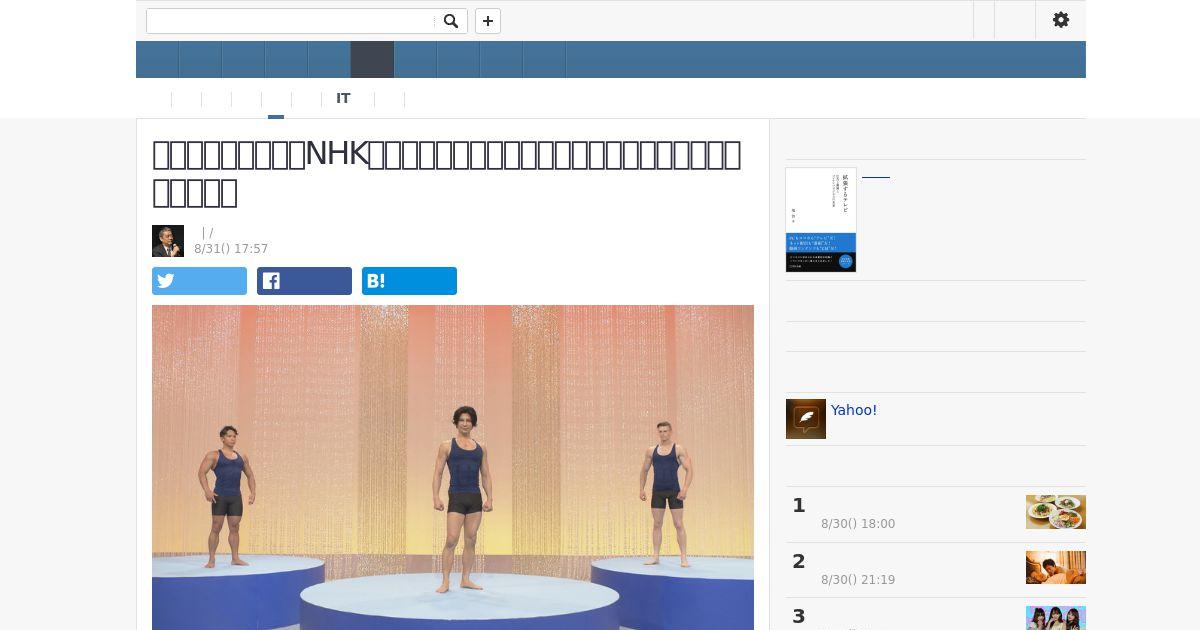Share the article on Facebook
The image size is (1200, 630).
click(x=304, y=281)
